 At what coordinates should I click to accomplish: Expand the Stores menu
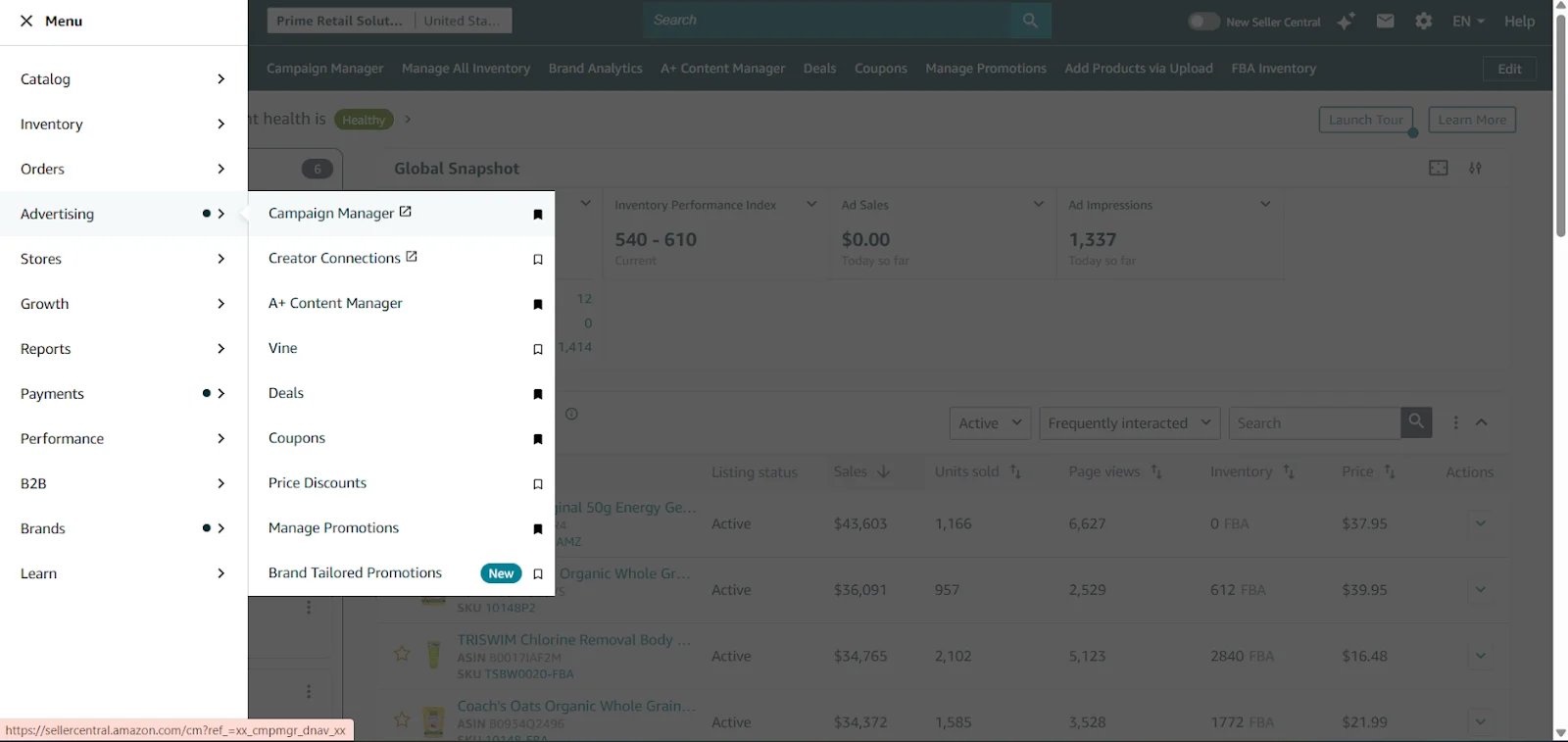(x=123, y=259)
